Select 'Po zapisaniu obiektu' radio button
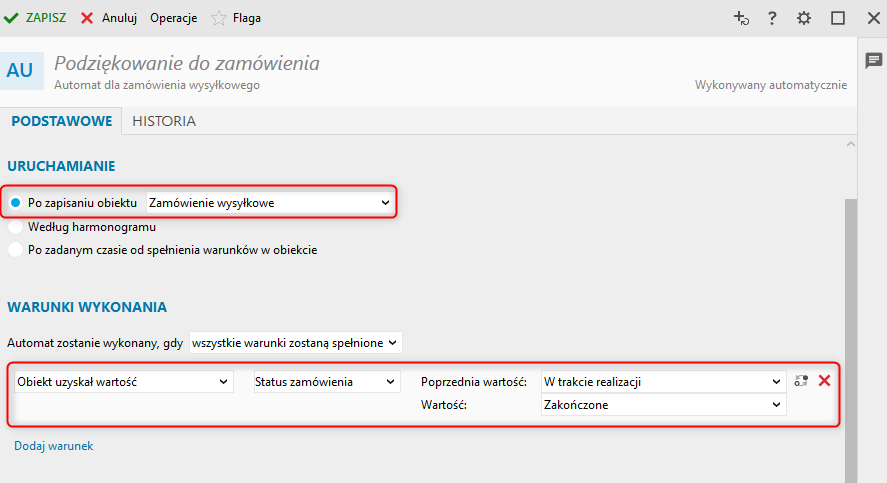 (x=15, y=203)
